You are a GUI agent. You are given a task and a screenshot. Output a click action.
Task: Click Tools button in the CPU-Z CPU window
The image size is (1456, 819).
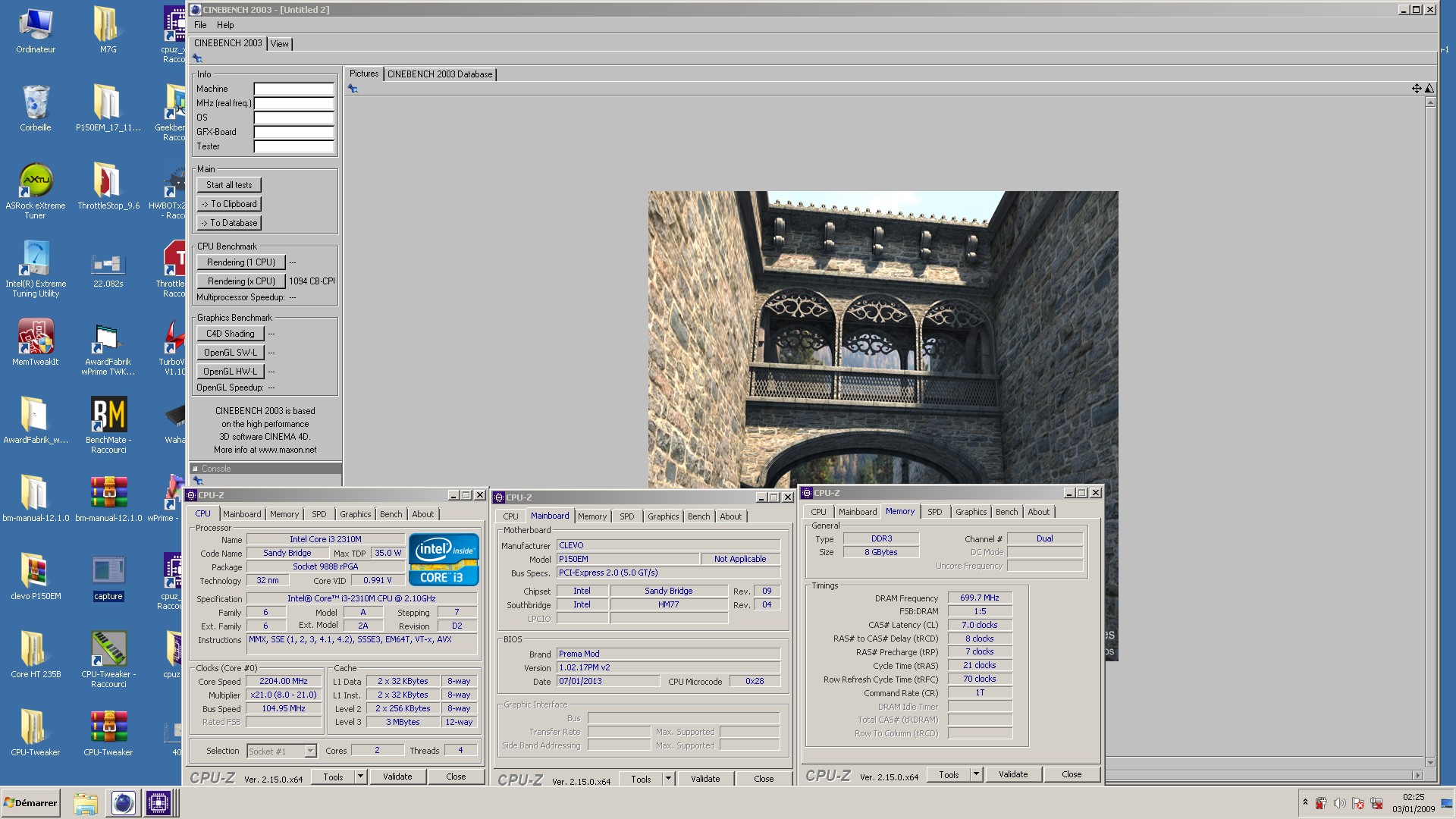click(333, 777)
